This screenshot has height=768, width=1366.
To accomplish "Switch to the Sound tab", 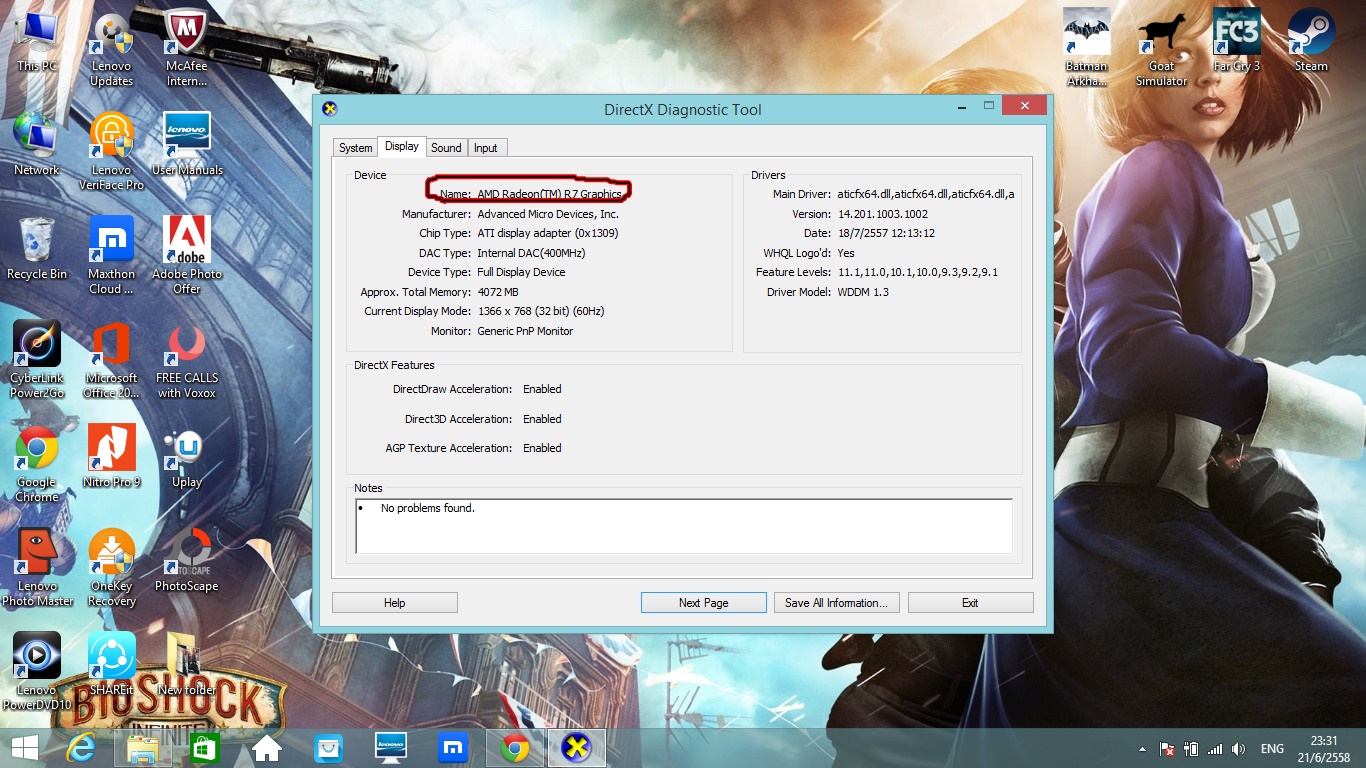I will click(x=446, y=148).
